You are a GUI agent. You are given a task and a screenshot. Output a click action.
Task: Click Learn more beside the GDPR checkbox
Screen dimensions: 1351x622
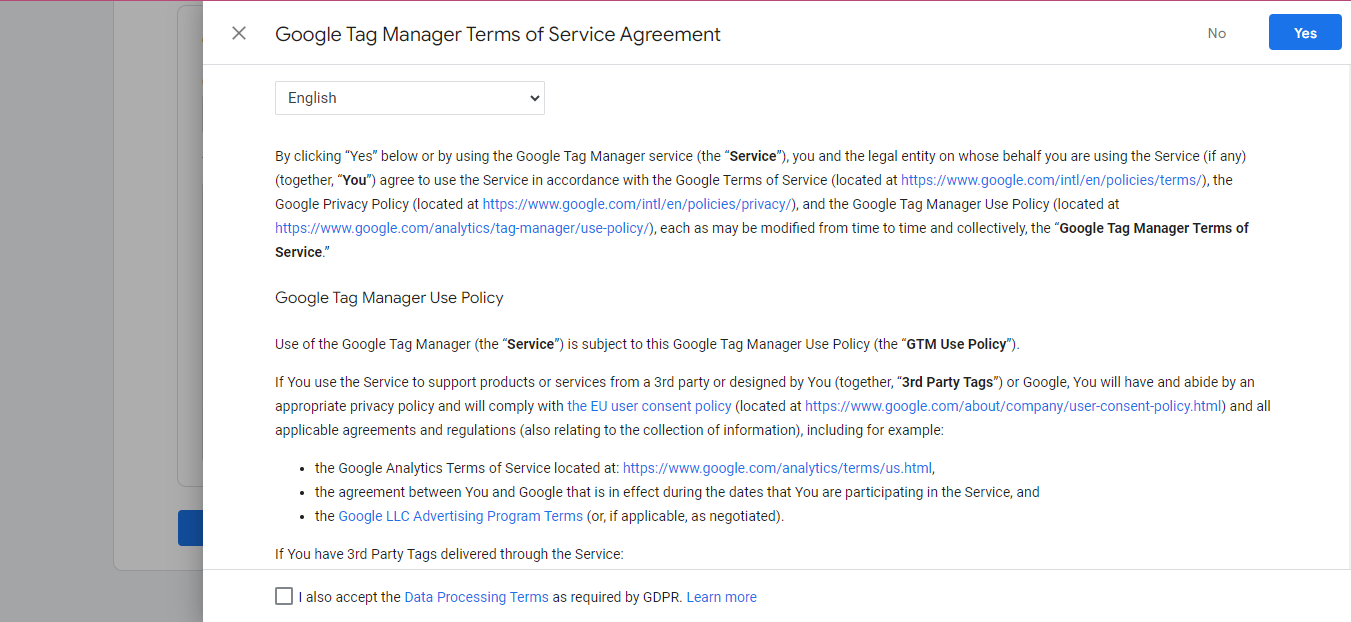pyautogui.click(x=721, y=597)
